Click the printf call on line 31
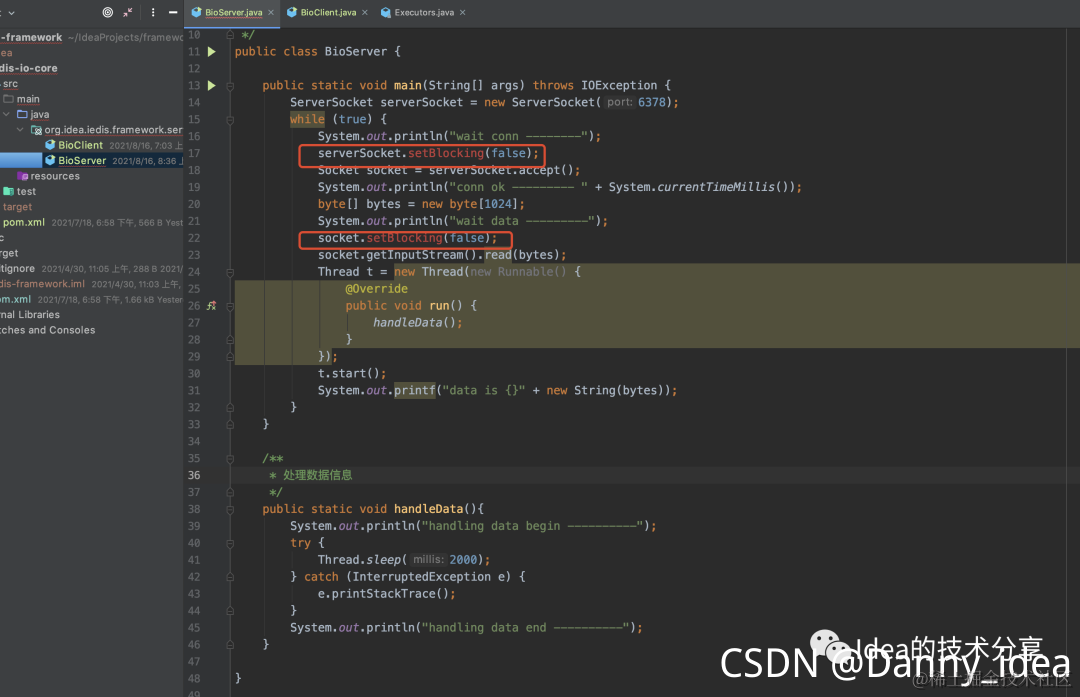 tap(415, 391)
